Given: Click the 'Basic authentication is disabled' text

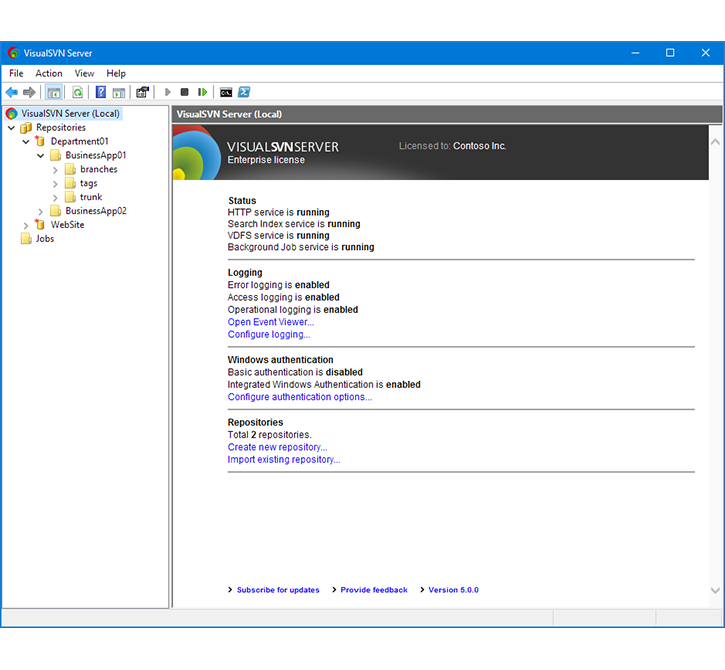Looking at the screenshot, I should 295,372.
